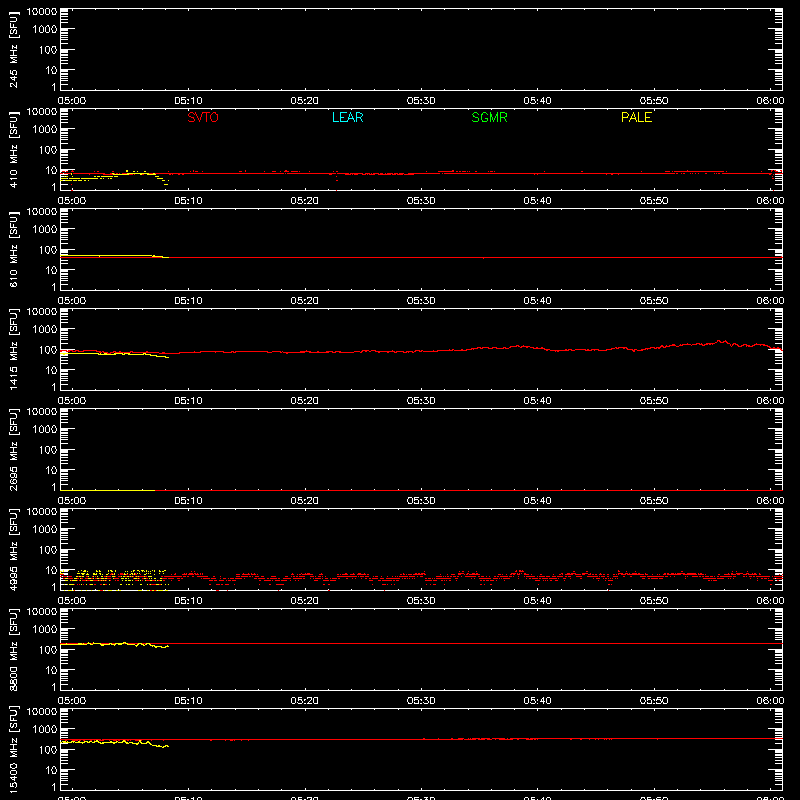Click yellow PALE trace in 15400 MHz panel
This screenshot has height=800, width=800.
pos(115,742)
